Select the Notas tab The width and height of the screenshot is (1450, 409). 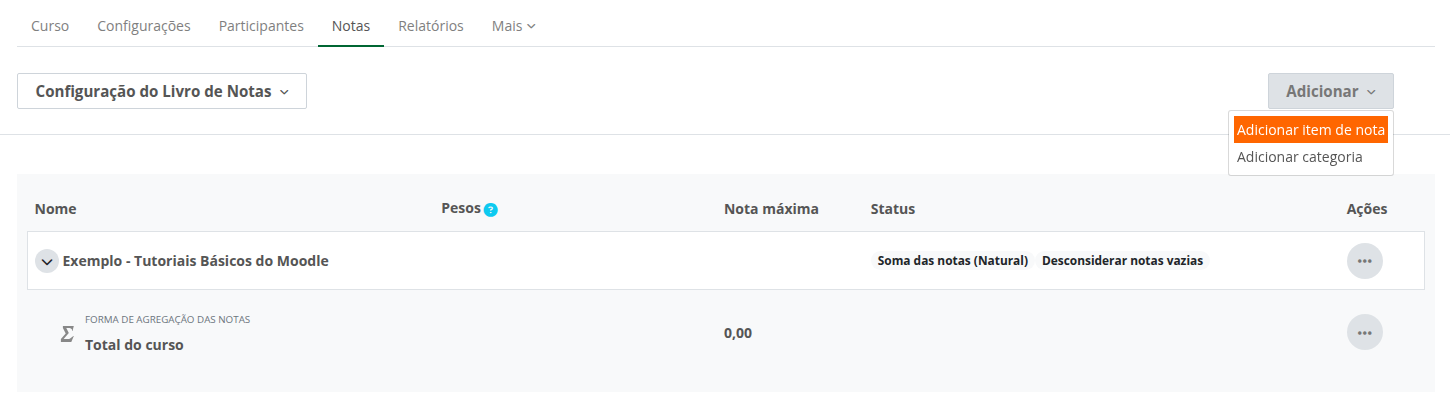[351, 26]
